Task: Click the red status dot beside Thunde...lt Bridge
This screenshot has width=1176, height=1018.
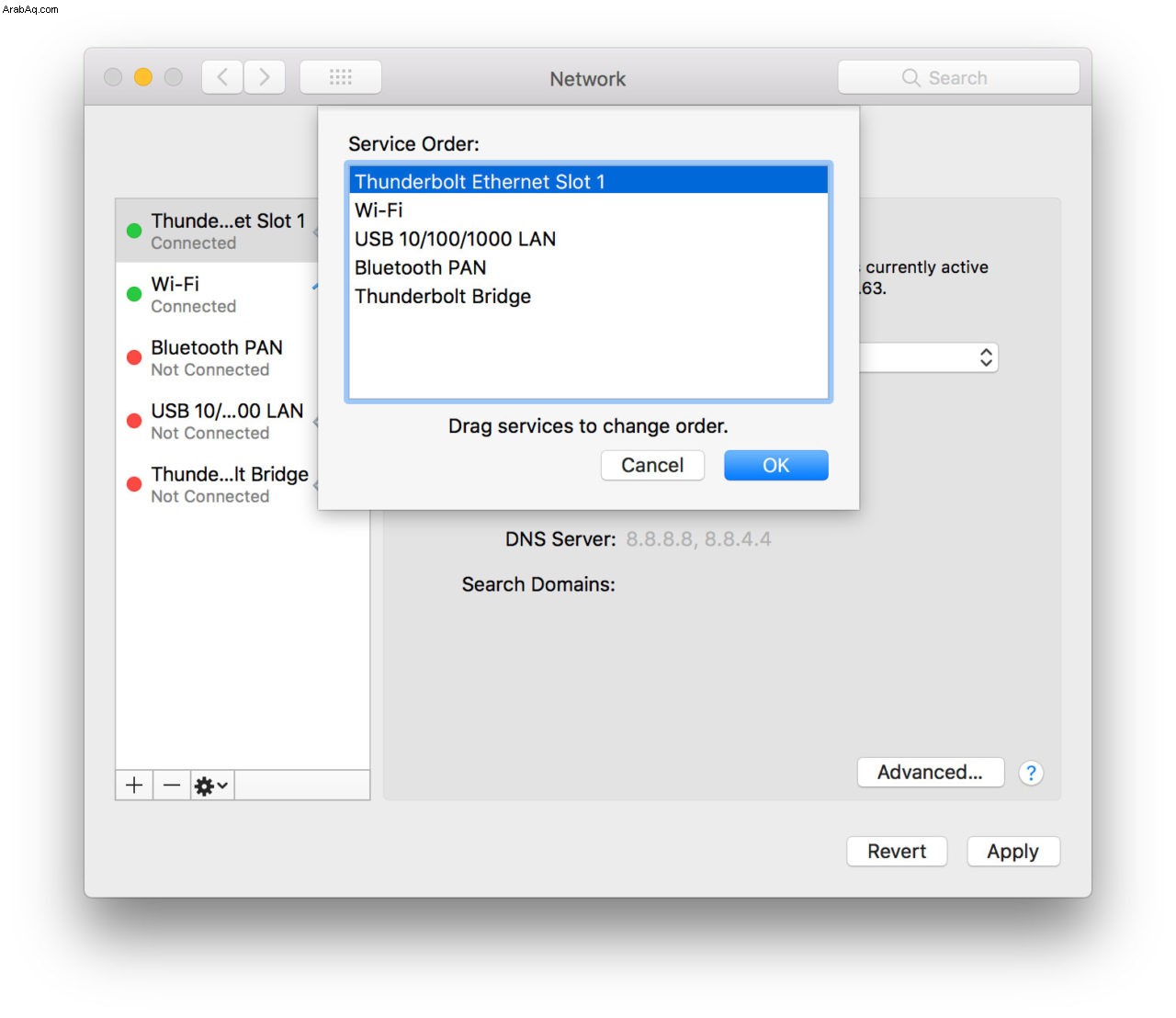Action: point(134,484)
